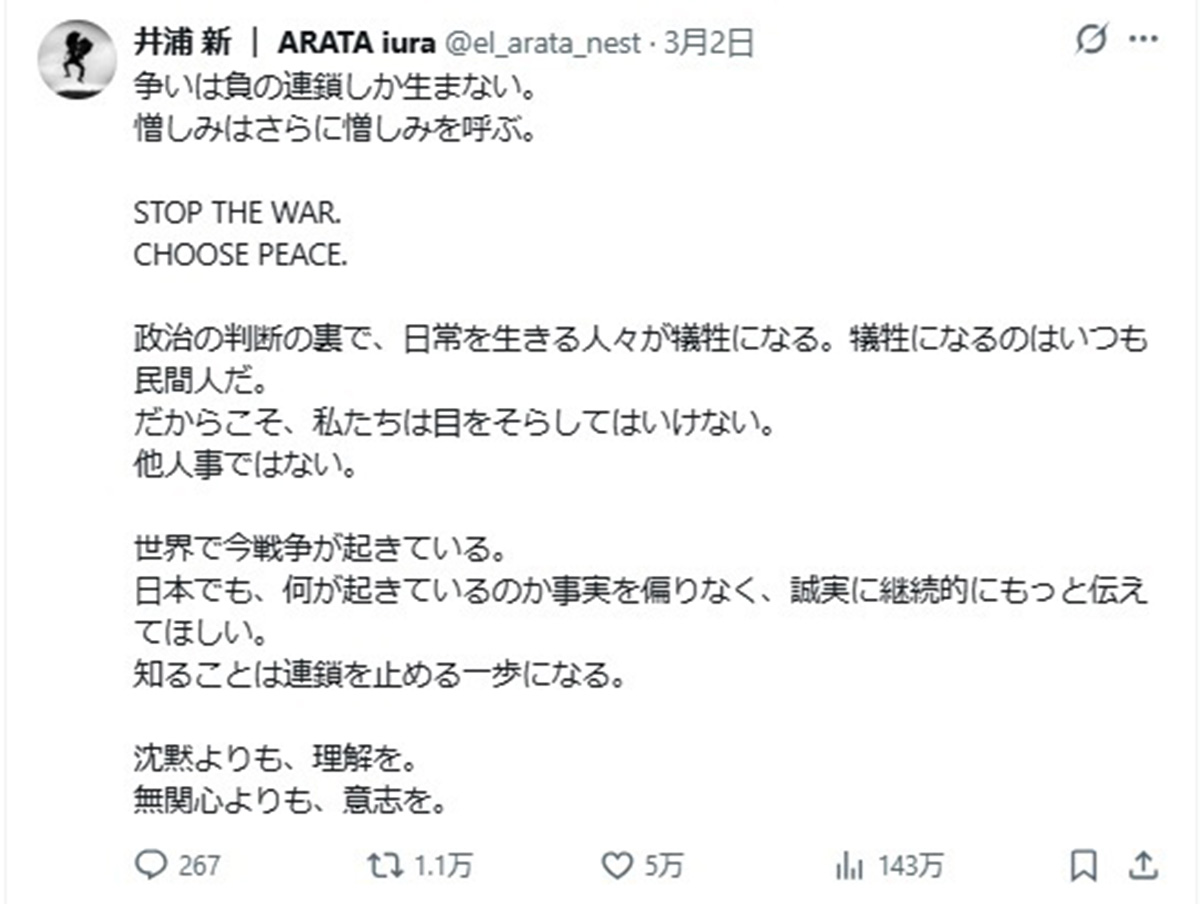Open the Grok actions icon near the top right
This screenshot has width=1200, height=904.
[x=1093, y=40]
